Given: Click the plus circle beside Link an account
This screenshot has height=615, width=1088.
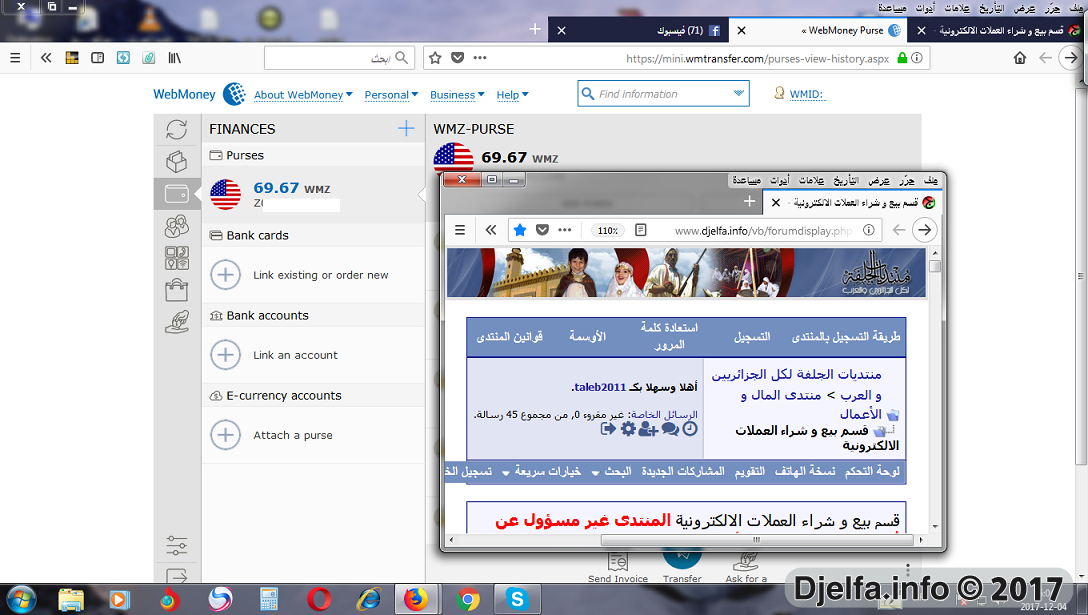Looking at the screenshot, I should click(x=226, y=355).
